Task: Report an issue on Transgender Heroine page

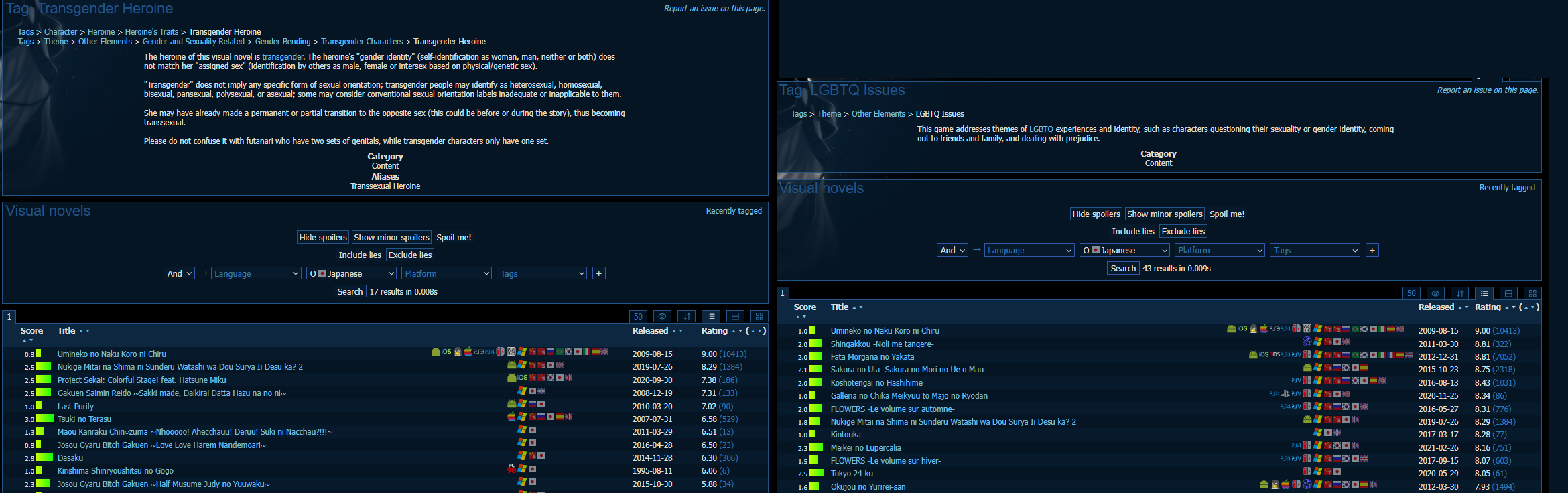Action: tap(714, 9)
